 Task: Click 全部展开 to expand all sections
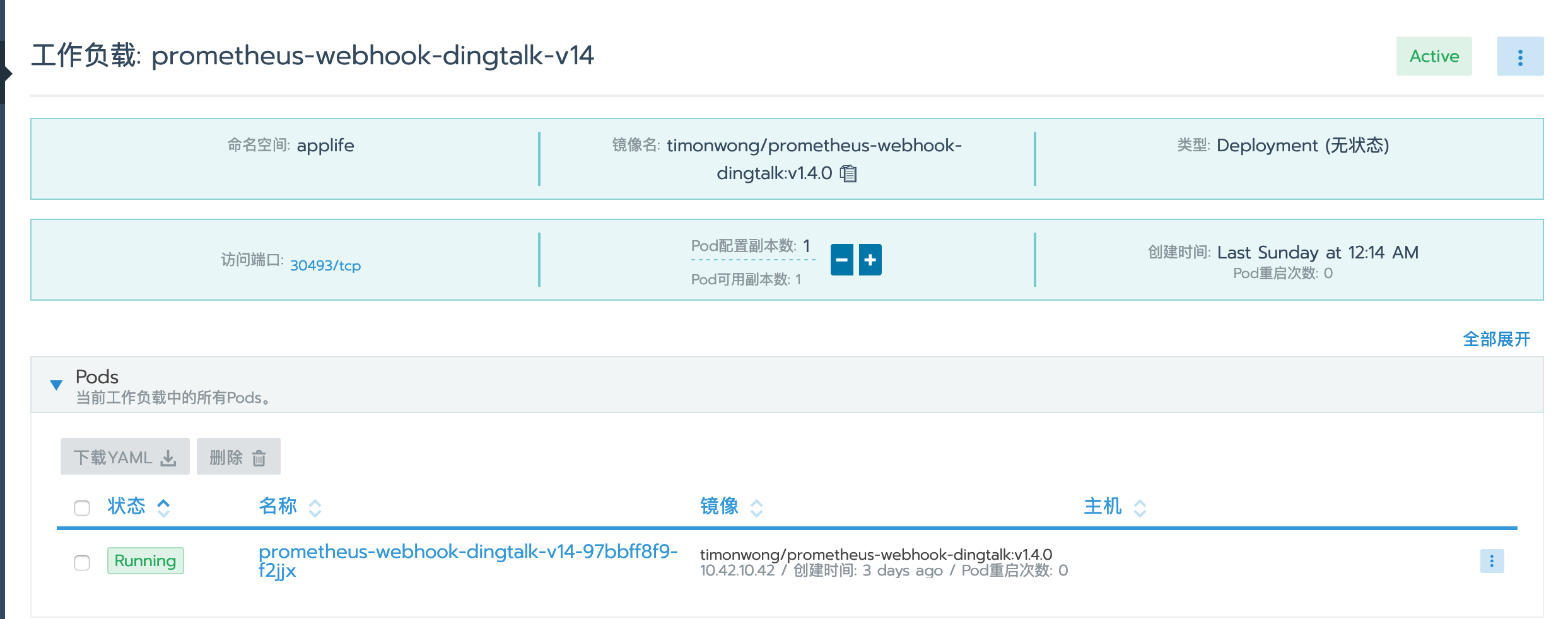tap(1498, 339)
